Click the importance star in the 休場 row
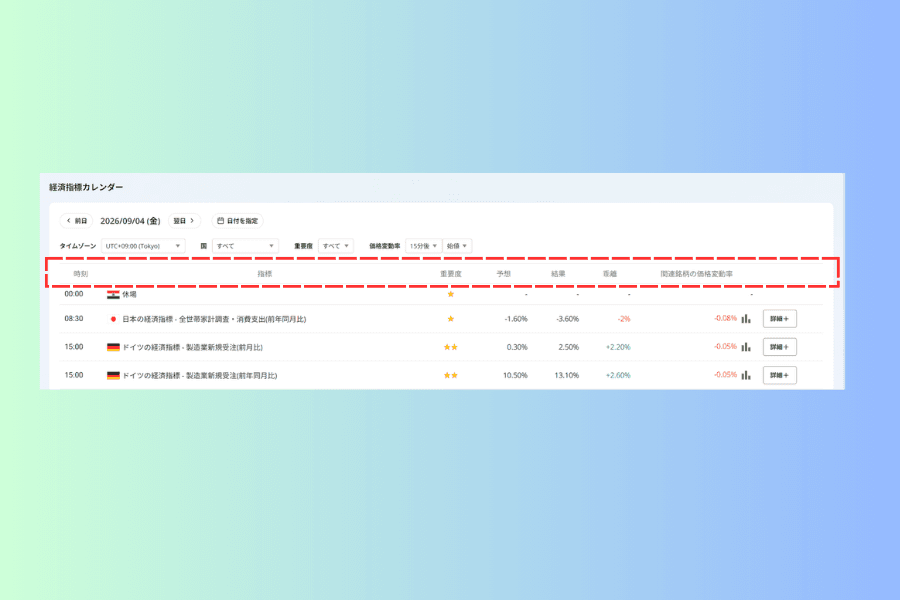The image size is (900, 600). pyautogui.click(x=451, y=295)
